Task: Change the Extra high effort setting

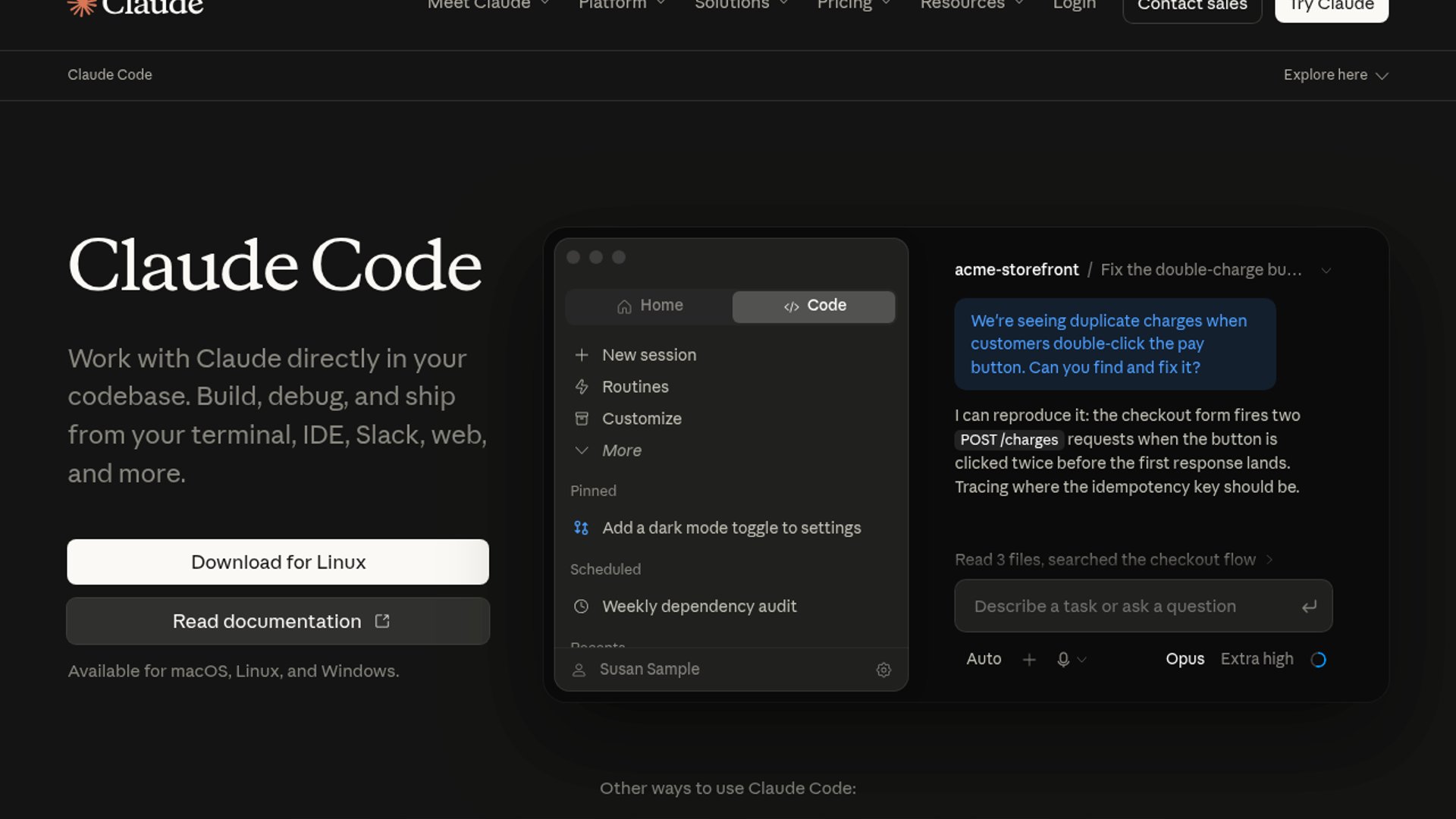Action: pyautogui.click(x=1257, y=659)
